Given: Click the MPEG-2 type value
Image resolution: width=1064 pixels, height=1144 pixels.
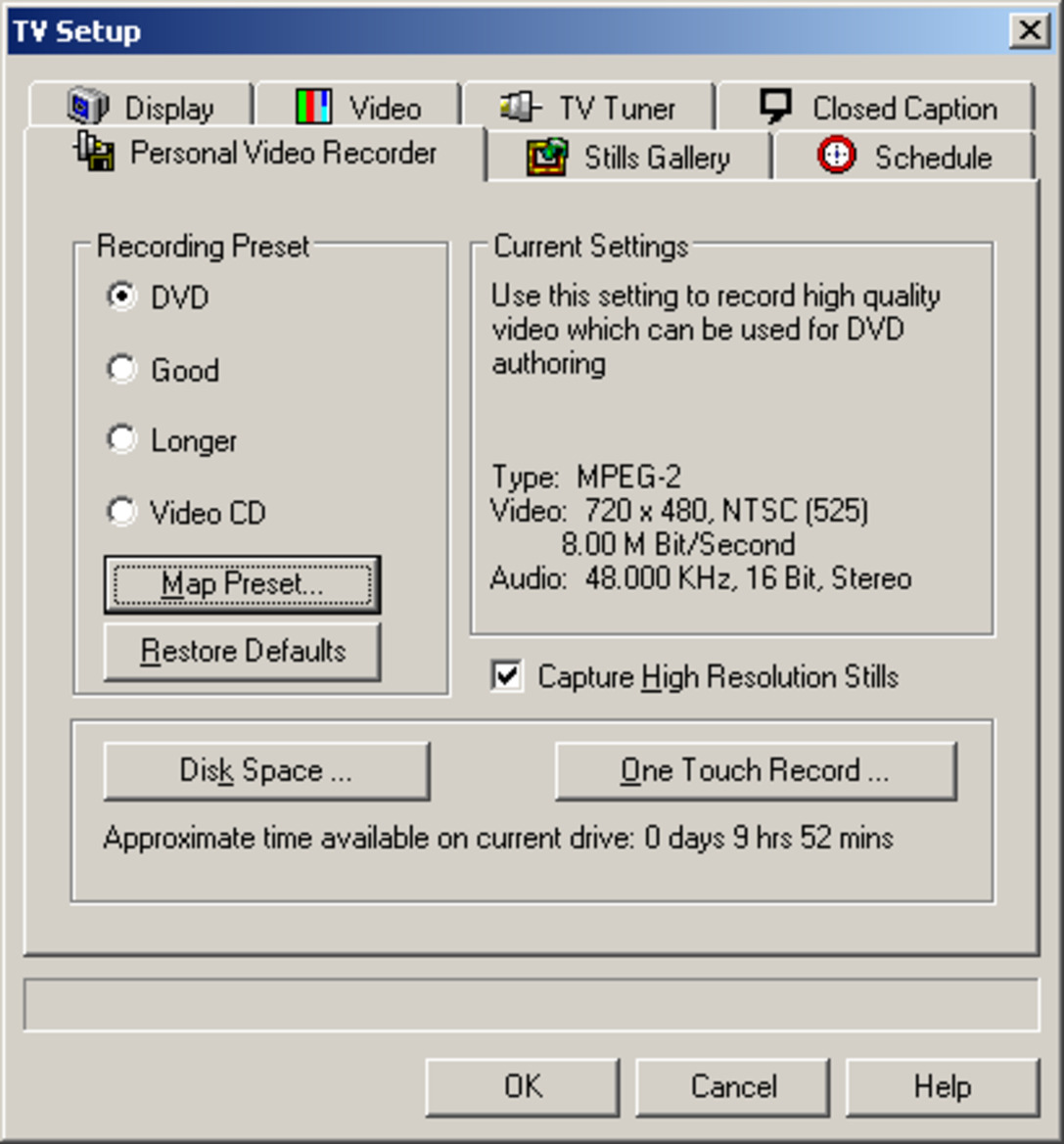Looking at the screenshot, I should point(629,478).
